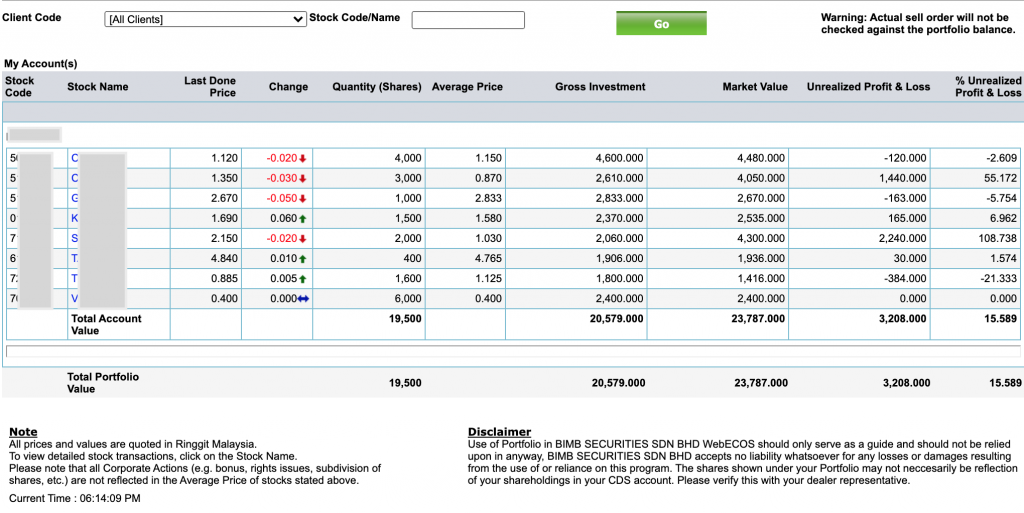
Task: Click the Last Done Price column header
Action: pyautogui.click(x=210, y=86)
